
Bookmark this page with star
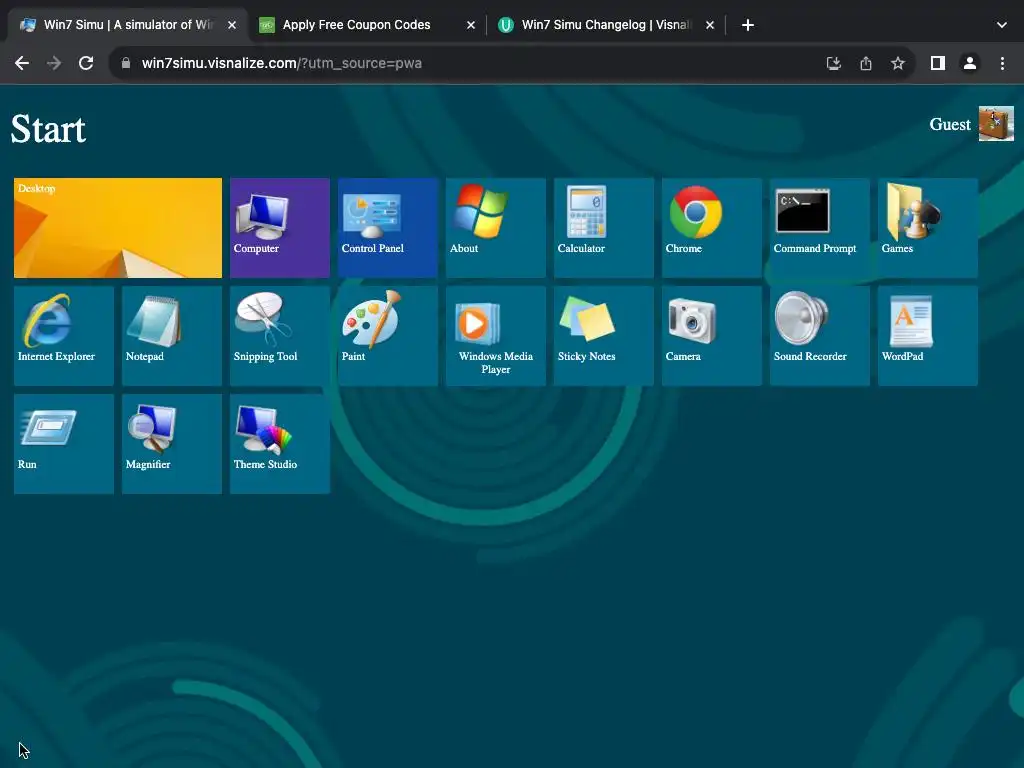(898, 63)
